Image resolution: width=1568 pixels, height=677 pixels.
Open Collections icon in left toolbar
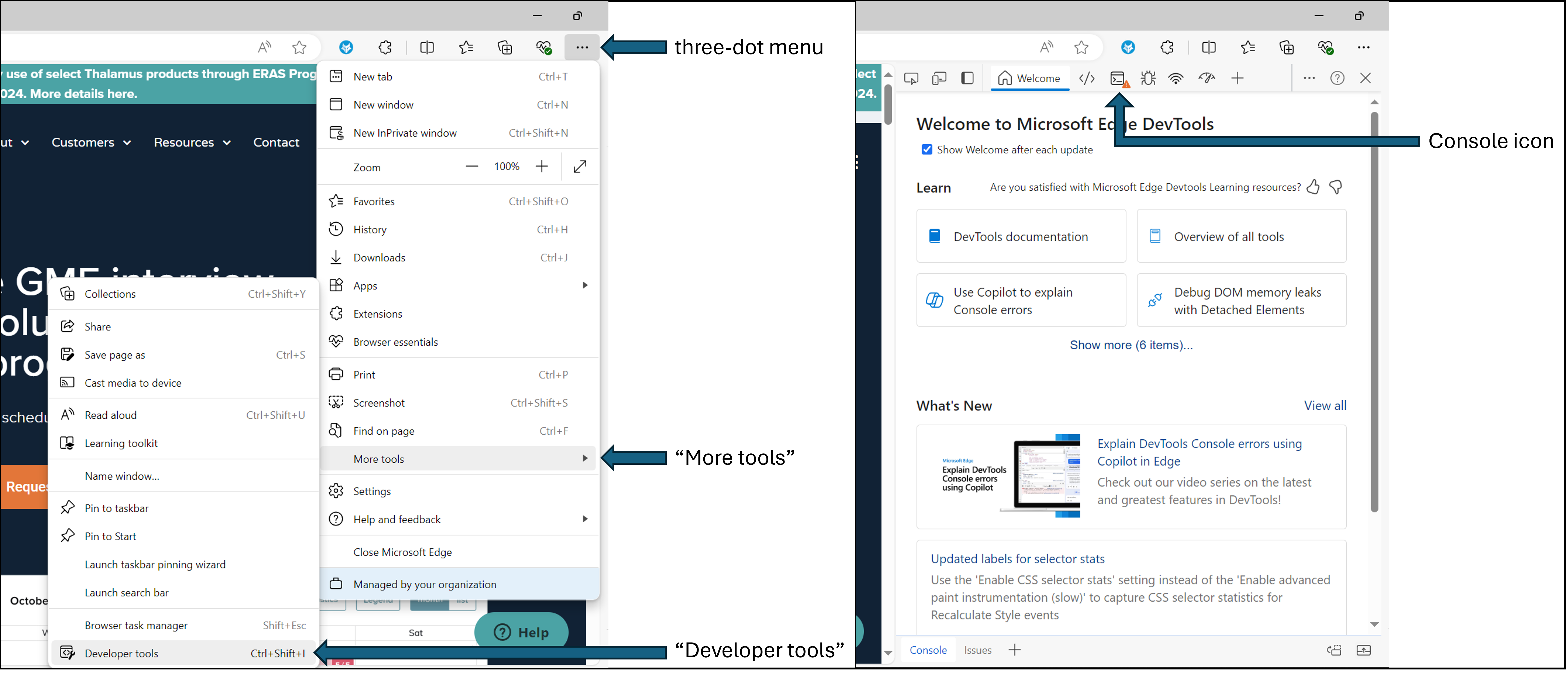click(x=505, y=47)
